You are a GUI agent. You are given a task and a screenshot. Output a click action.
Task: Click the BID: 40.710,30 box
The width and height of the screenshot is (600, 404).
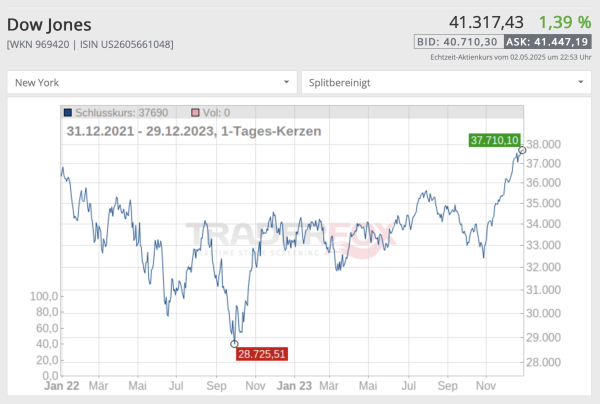[459, 42]
